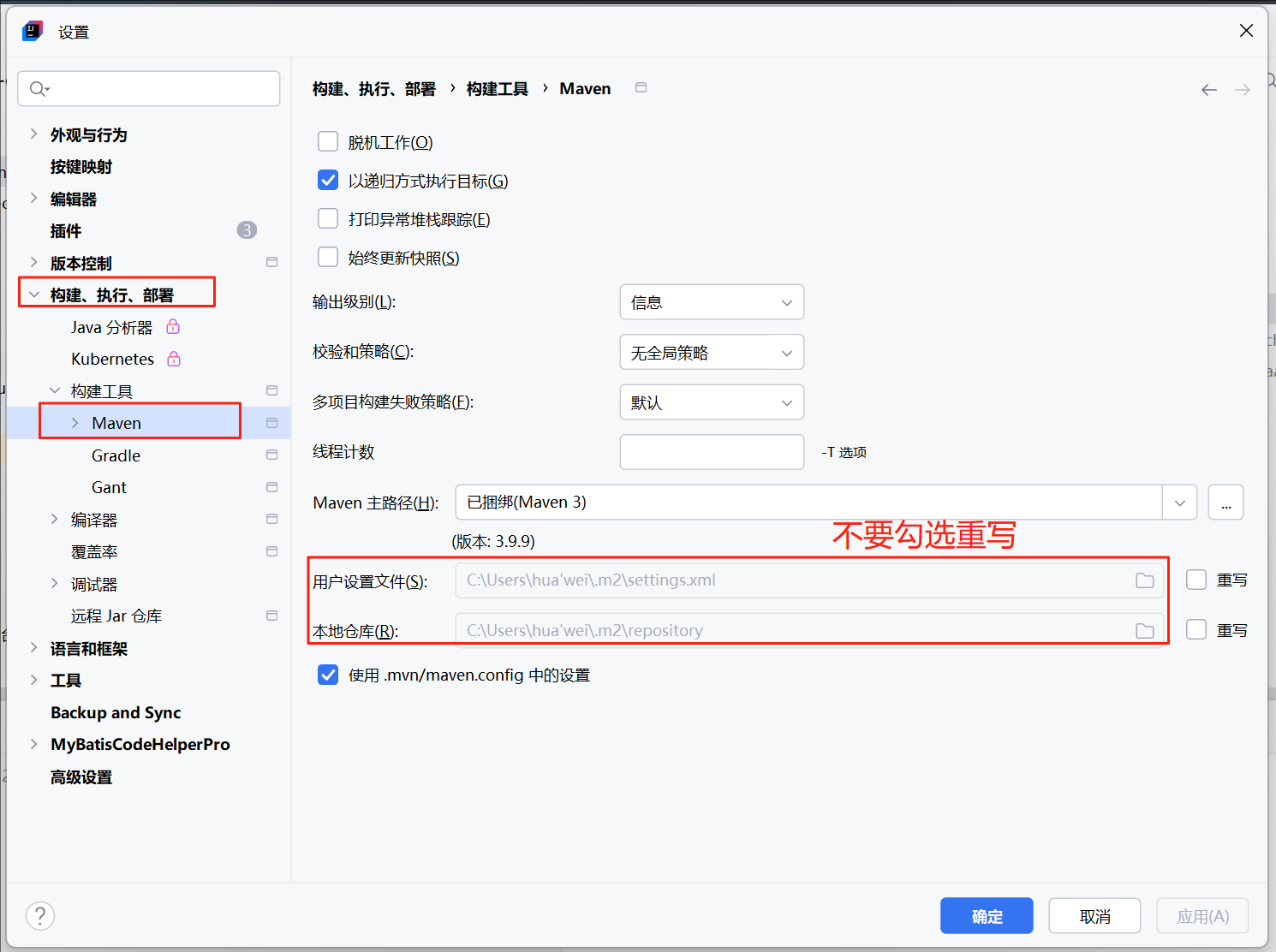Viewport: 1276px width, 952px height.
Task: Close the 设置 dialog window
Action: [1246, 31]
